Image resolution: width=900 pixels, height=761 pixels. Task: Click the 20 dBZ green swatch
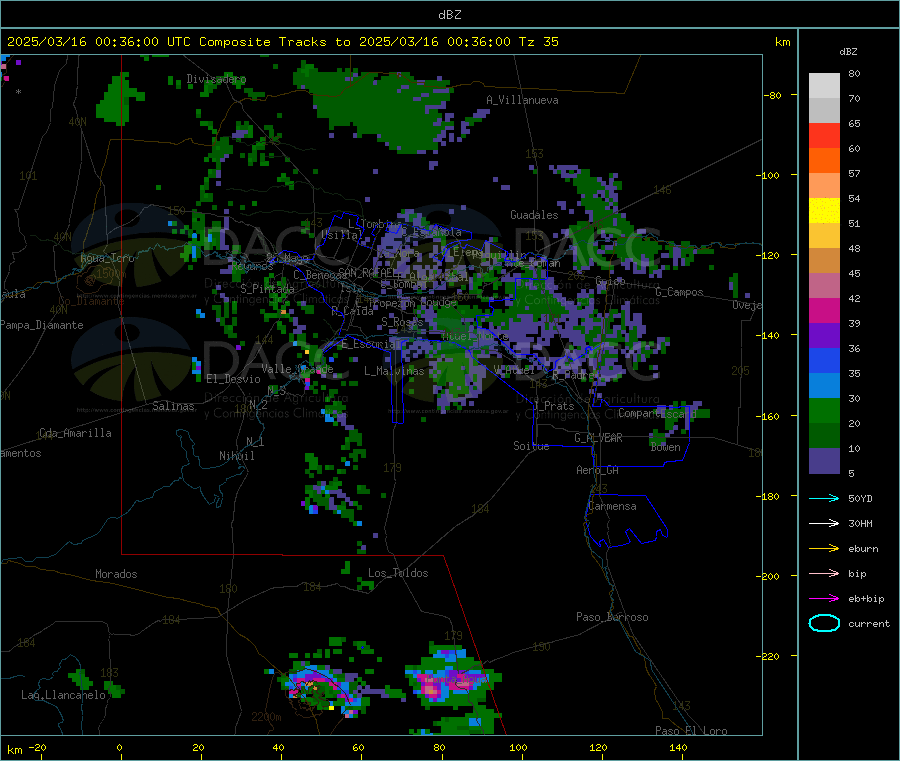pos(824,410)
